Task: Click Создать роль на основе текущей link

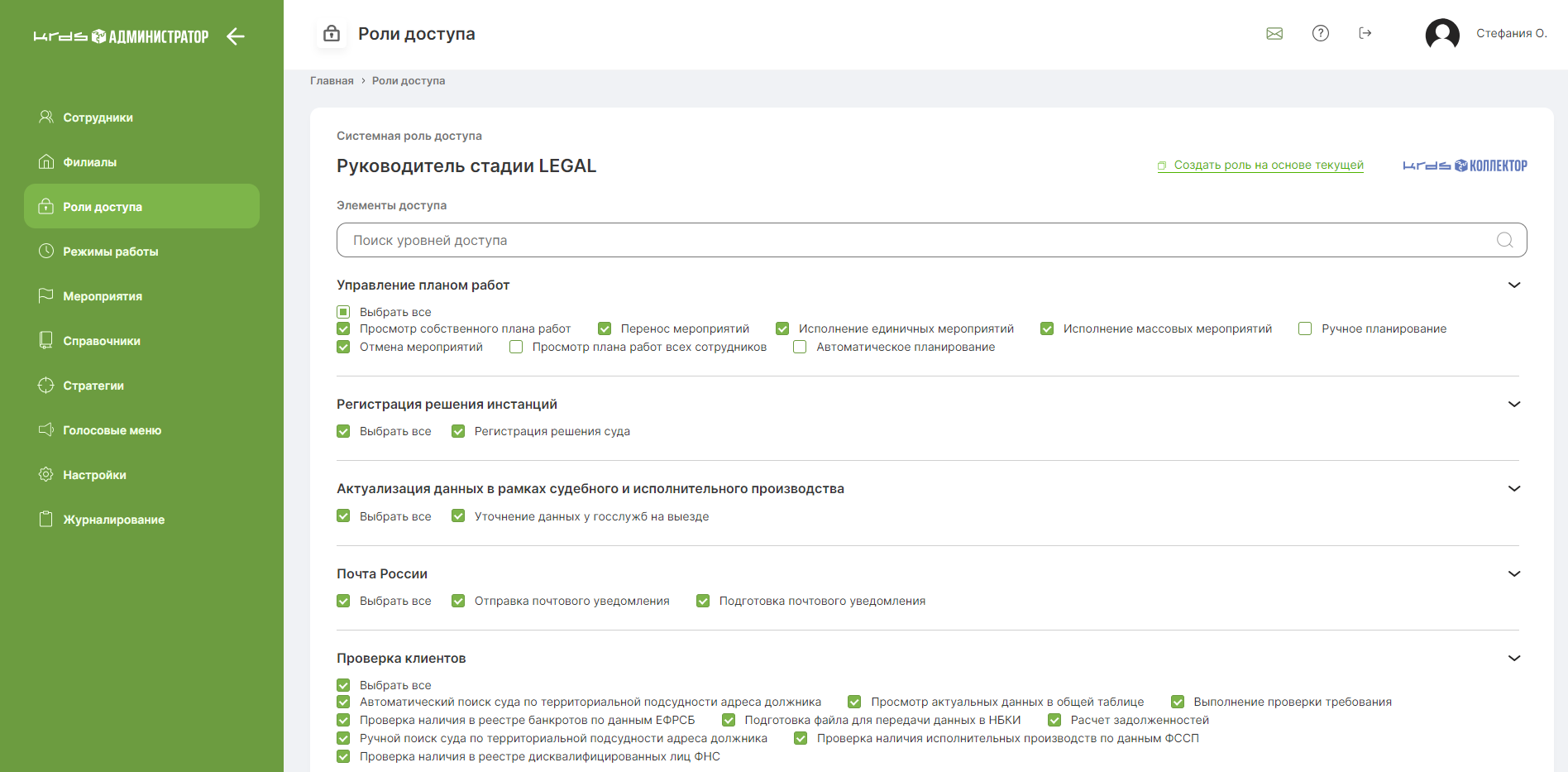Action: tap(1268, 165)
